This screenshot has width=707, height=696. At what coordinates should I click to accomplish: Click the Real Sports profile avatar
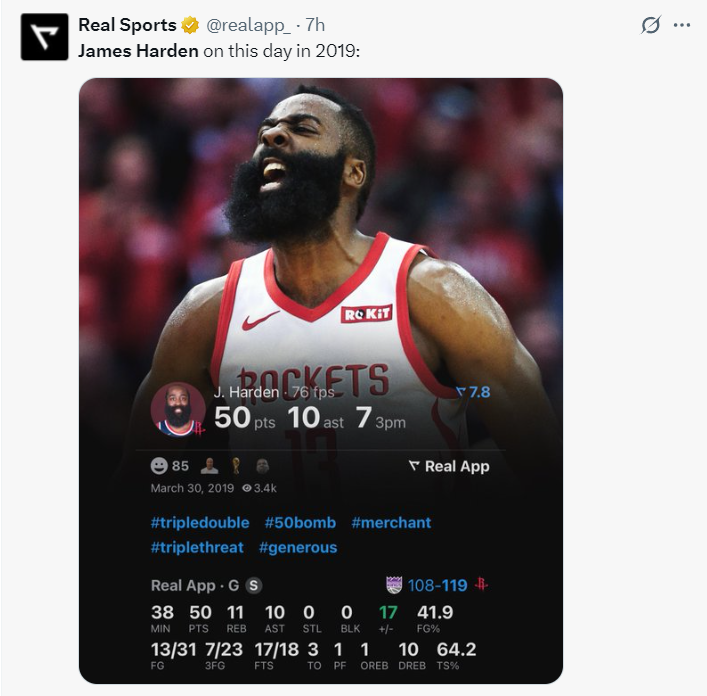tap(44, 37)
